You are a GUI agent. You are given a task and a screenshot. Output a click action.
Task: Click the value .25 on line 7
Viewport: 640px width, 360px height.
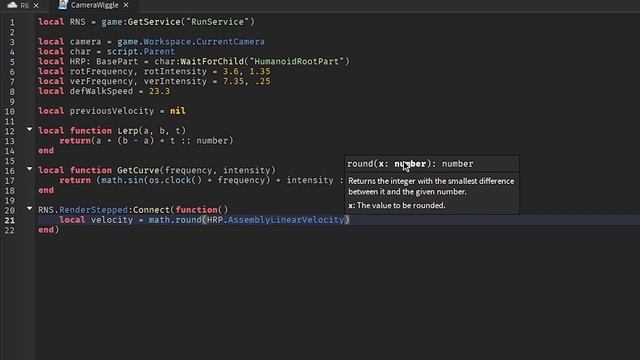coord(262,81)
